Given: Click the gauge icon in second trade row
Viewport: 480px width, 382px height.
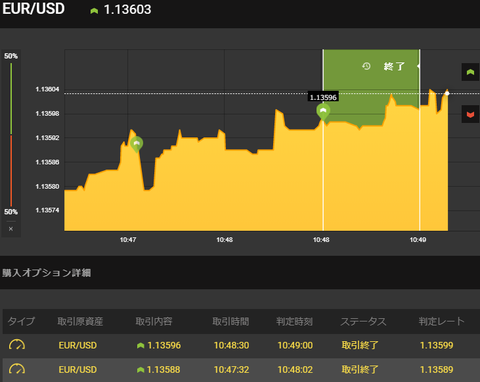Looking at the screenshot, I should pyautogui.click(x=17, y=369).
